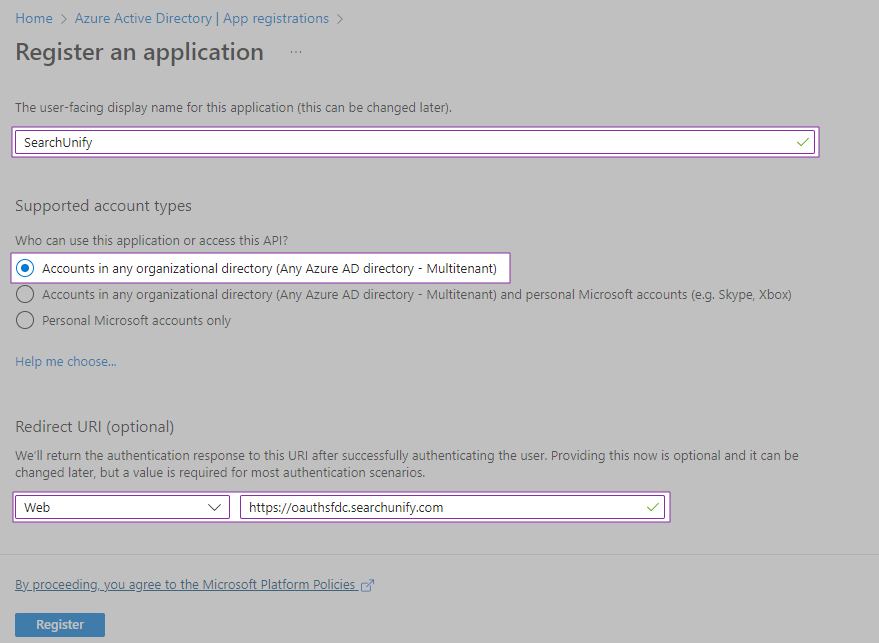879x643 pixels.
Task: Open the Help me choose link
Action: (x=66, y=361)
